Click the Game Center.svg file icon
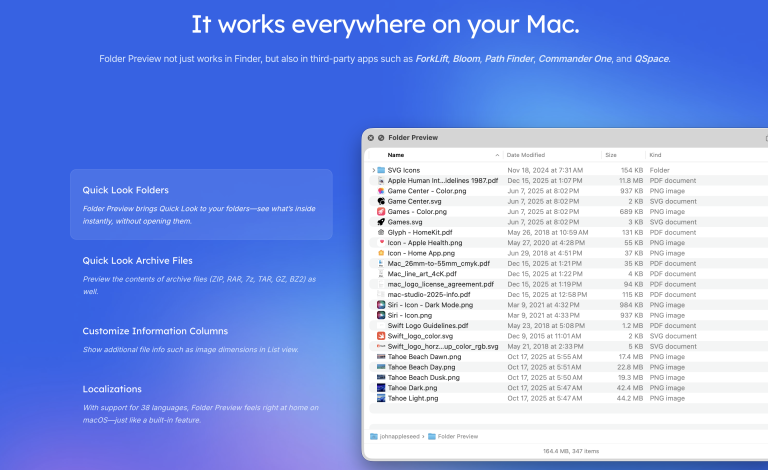 pyautogui.click(x=381, y=201)
